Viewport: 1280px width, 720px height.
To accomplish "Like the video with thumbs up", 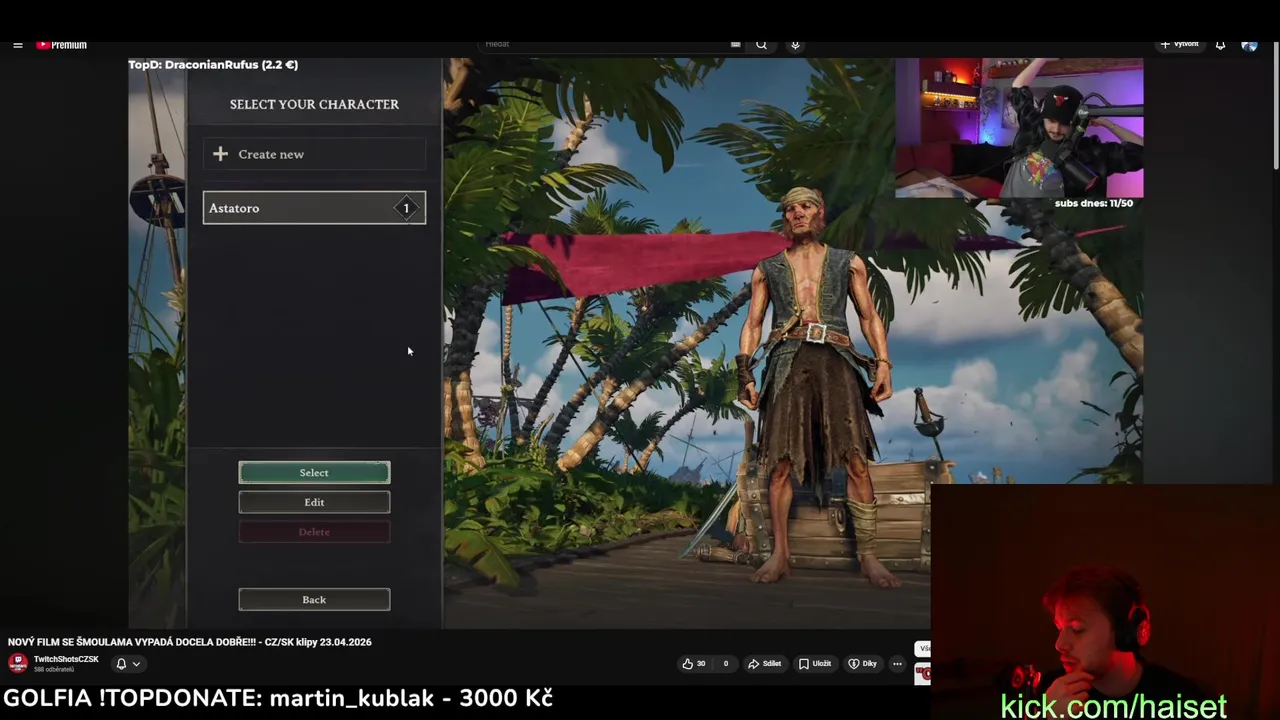I will coord(694,663).
